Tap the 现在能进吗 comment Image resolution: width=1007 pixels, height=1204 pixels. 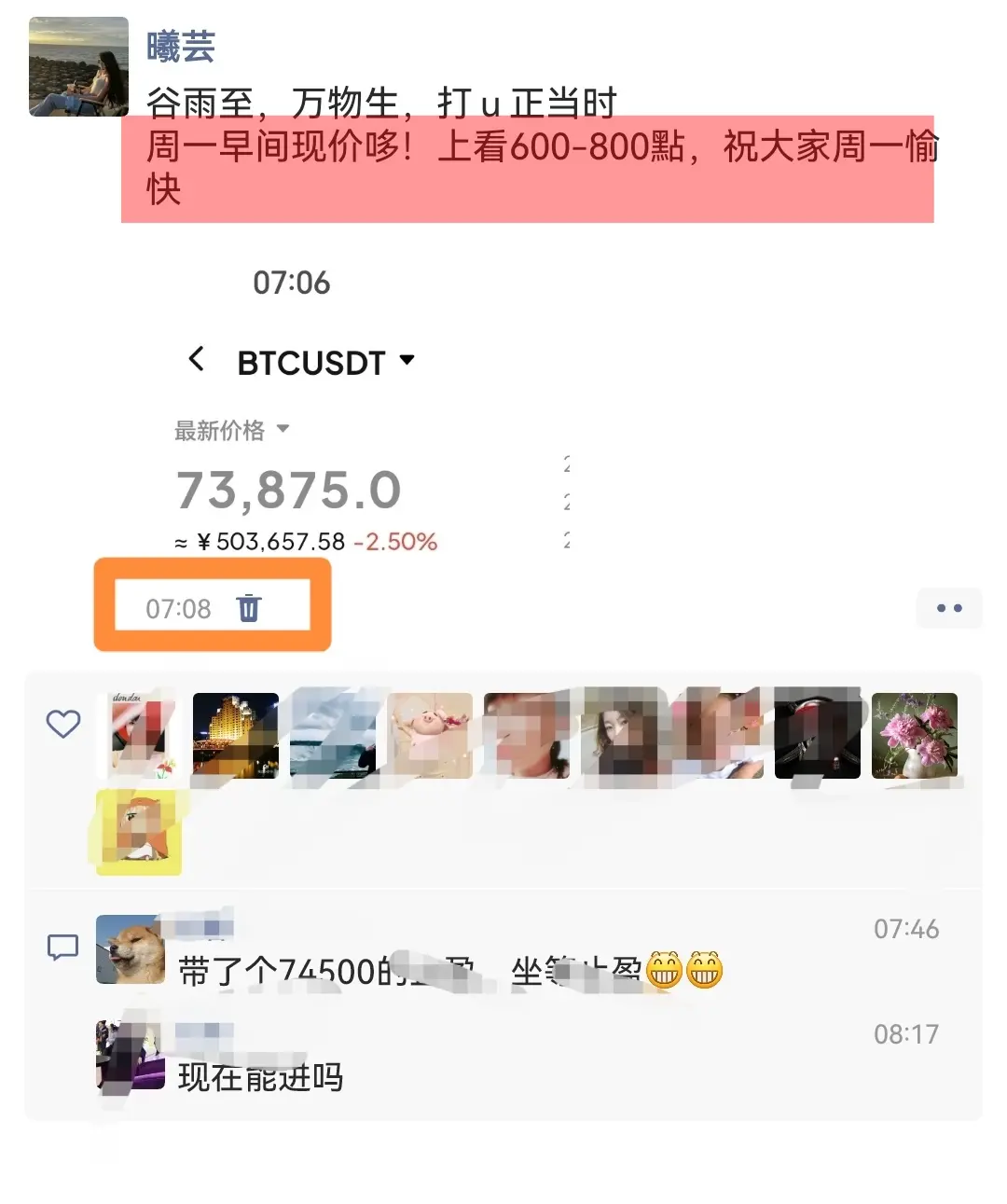point(261,1077)
